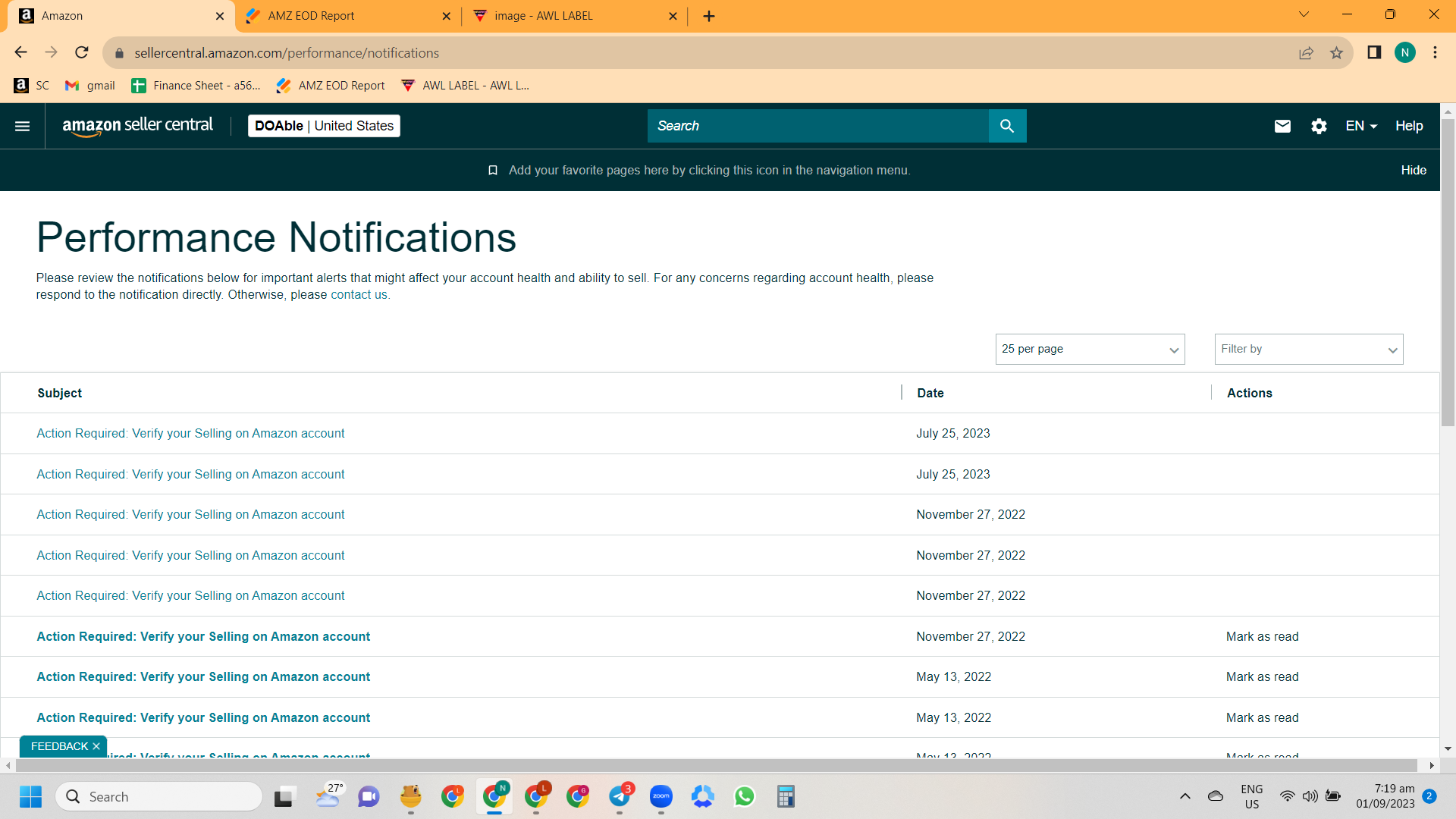Open the FEEDBACK button
Image resolution: width=1456 pixels, height=819 pixels.
[59, 747]
